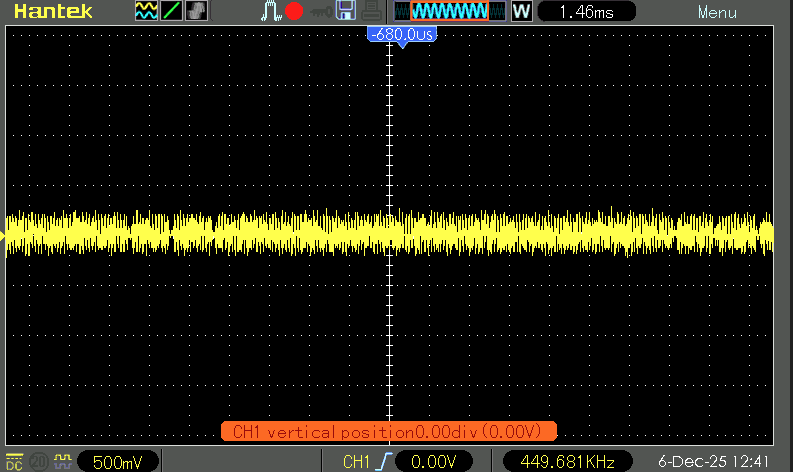Click the printer icon in toolbar
This screenshot has height=472, width=793.
pos(370,12)
